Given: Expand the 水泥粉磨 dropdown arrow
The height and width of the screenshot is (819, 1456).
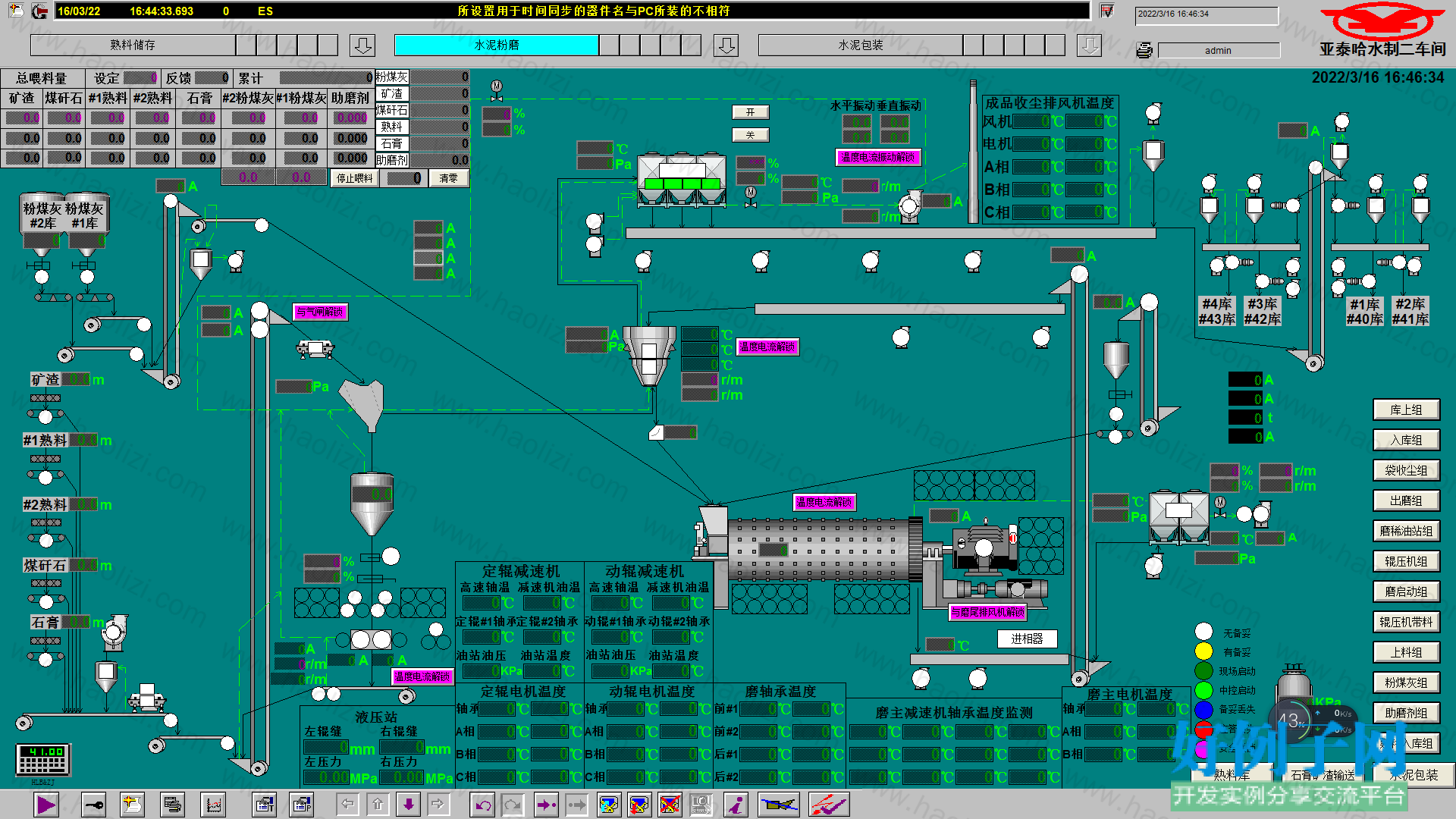Looking at the screenshot, I should [x=726, y=45].
